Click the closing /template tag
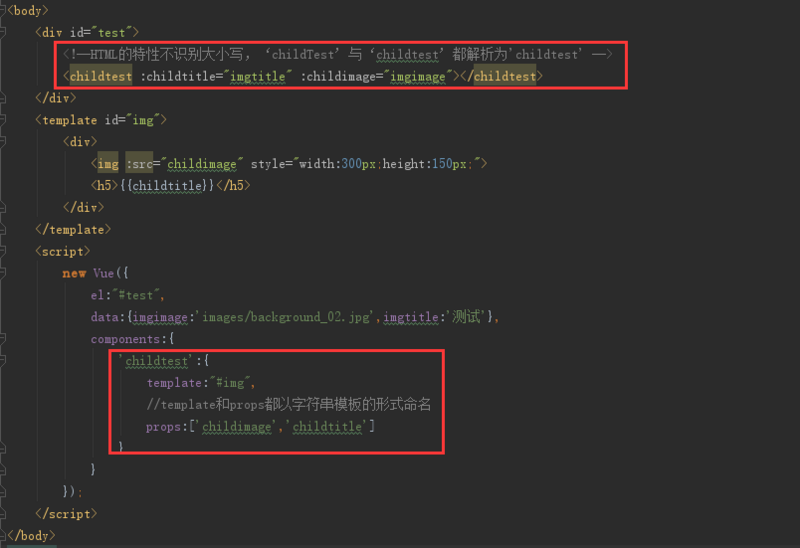Image resolution: width=800 pixels, height=548 pixels. 73,230
